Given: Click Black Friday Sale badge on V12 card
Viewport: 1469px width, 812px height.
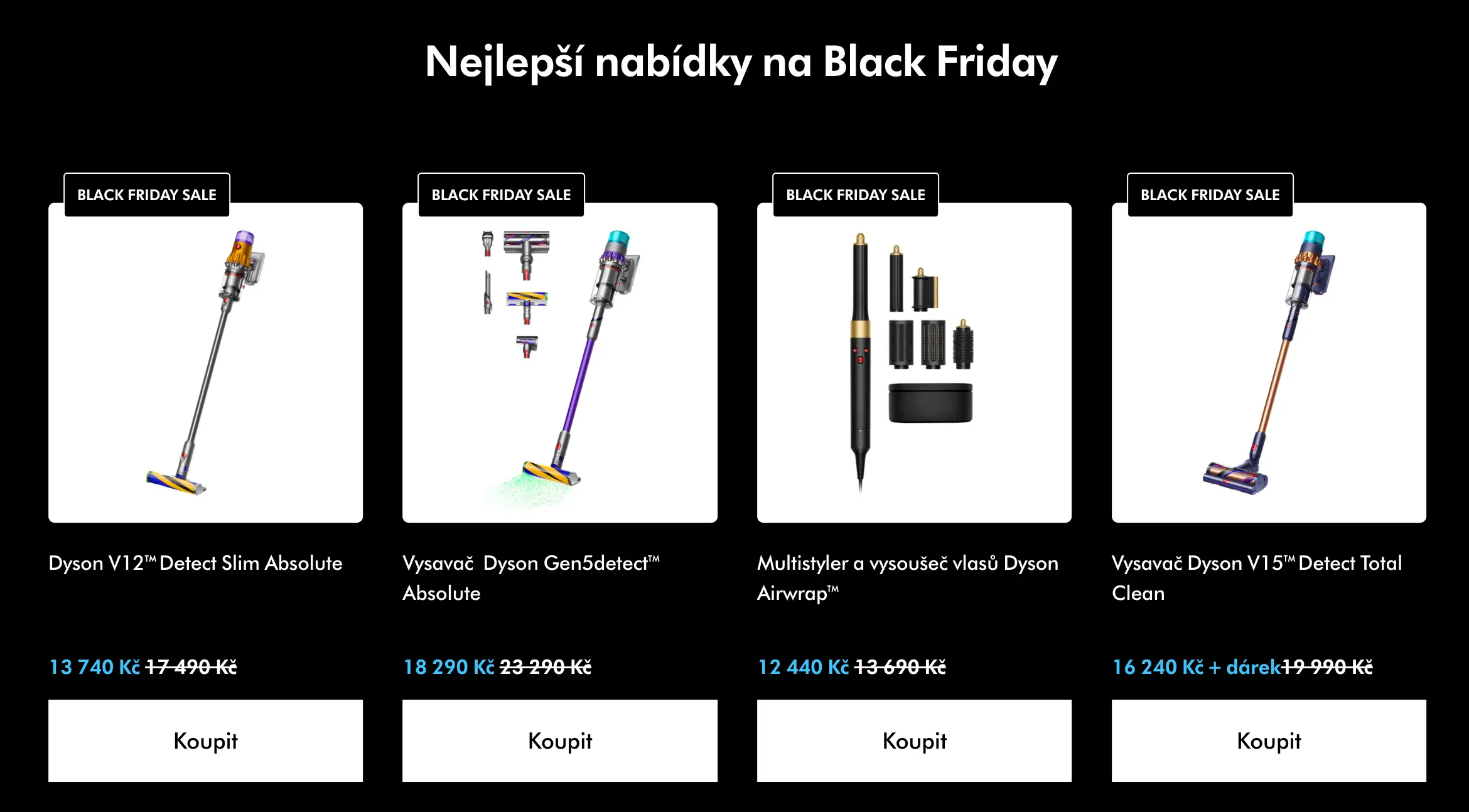Looking at the screenshot, I should tap(147, 195).
